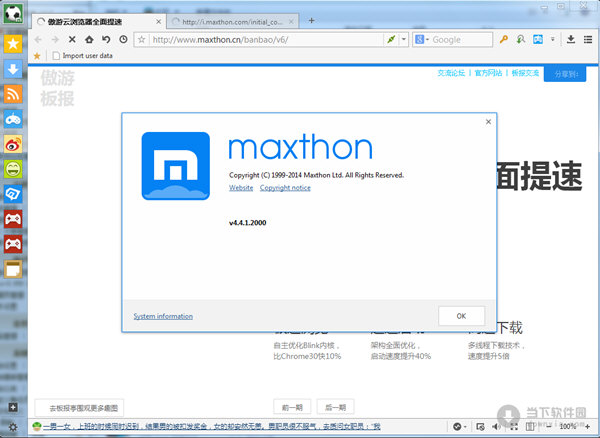
Task: Switch to the 傲游云浏览器全面提速 tab
Action: pos(98,22)
